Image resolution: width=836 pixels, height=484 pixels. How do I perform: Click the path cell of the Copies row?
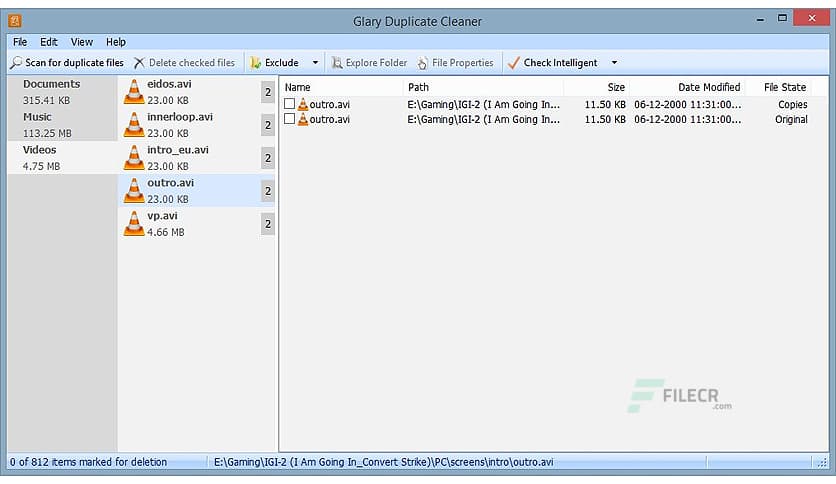(484, 104)
